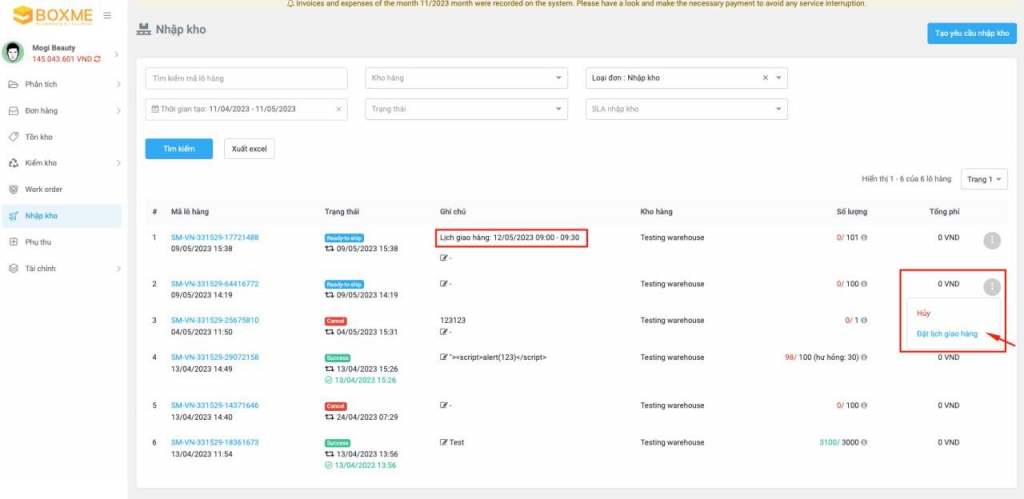This screenshot has width=1024, height=499.
Task: Clear the Loại đơn: Nhập kho selection
Action: [765, 78]
